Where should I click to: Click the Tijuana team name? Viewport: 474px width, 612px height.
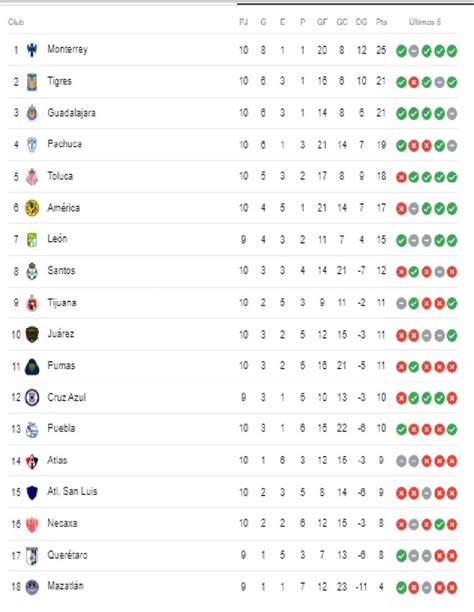(x=62, y=302)
